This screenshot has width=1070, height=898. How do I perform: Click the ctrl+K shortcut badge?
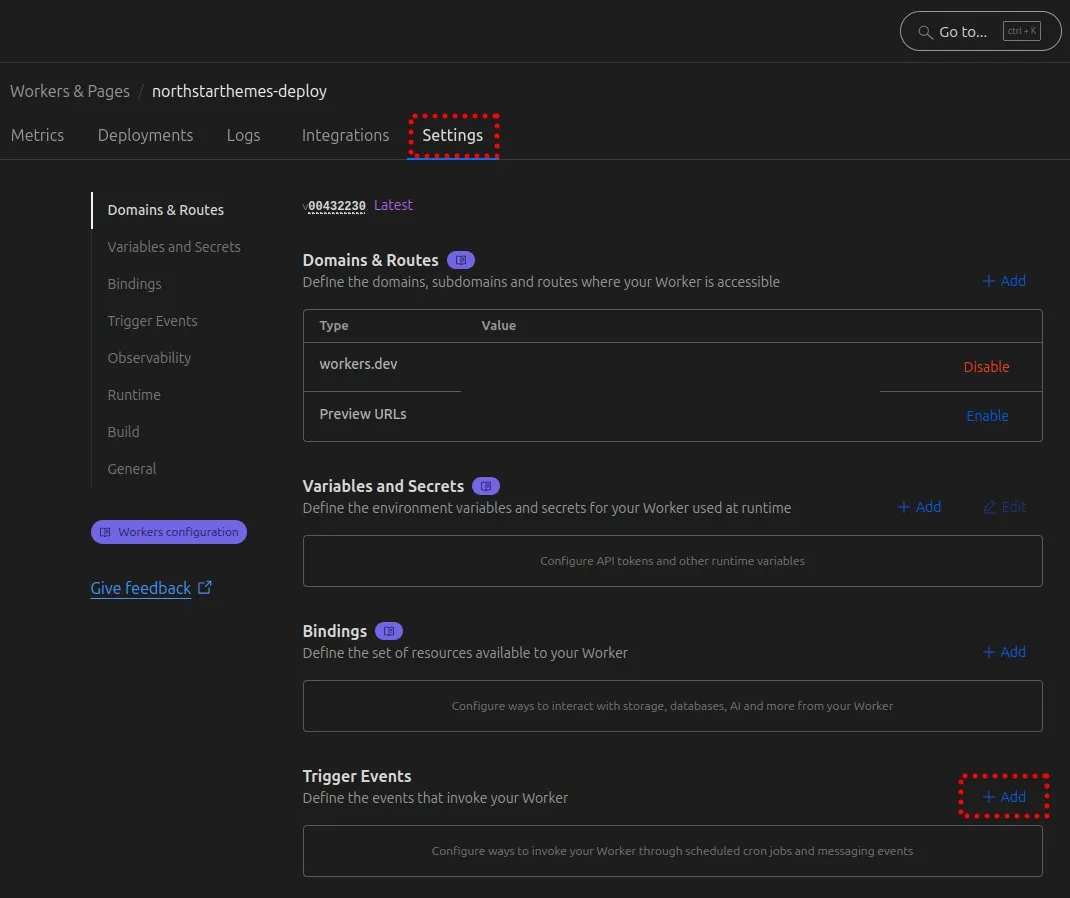pos(1022,31)
